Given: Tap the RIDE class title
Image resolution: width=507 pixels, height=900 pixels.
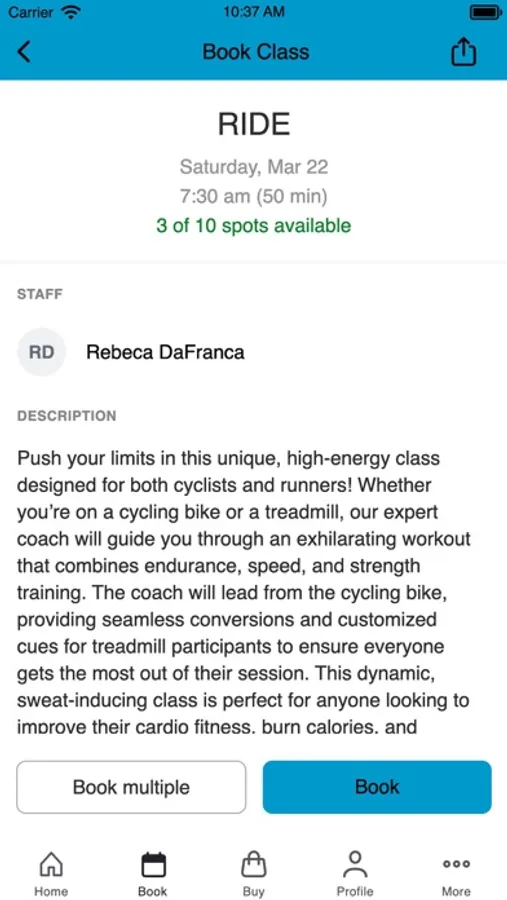Looking at the screenshot, I should [254, 125].
